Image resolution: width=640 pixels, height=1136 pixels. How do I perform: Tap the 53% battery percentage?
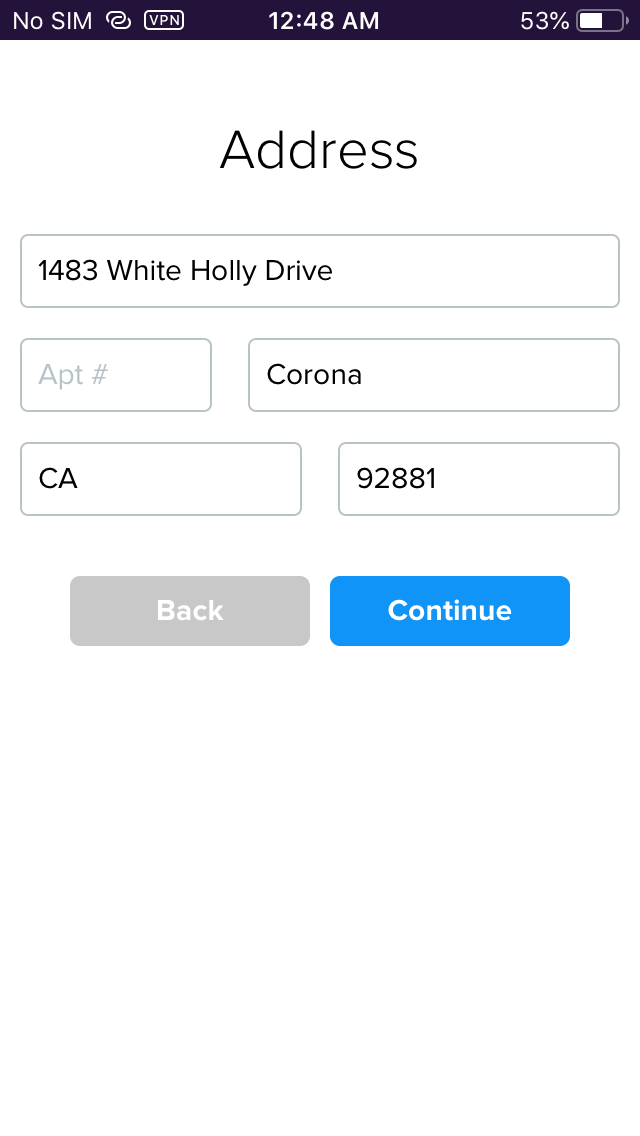click(545, 21)
